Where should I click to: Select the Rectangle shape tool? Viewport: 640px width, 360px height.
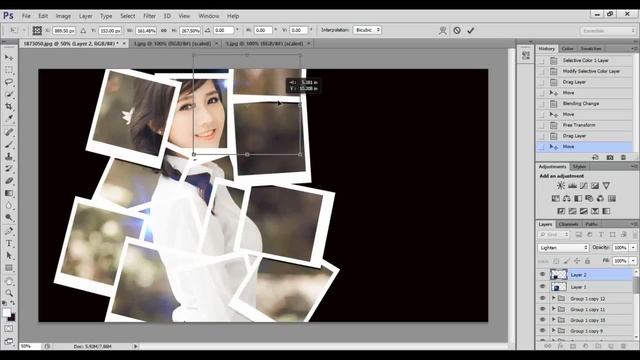coord(9,268)
